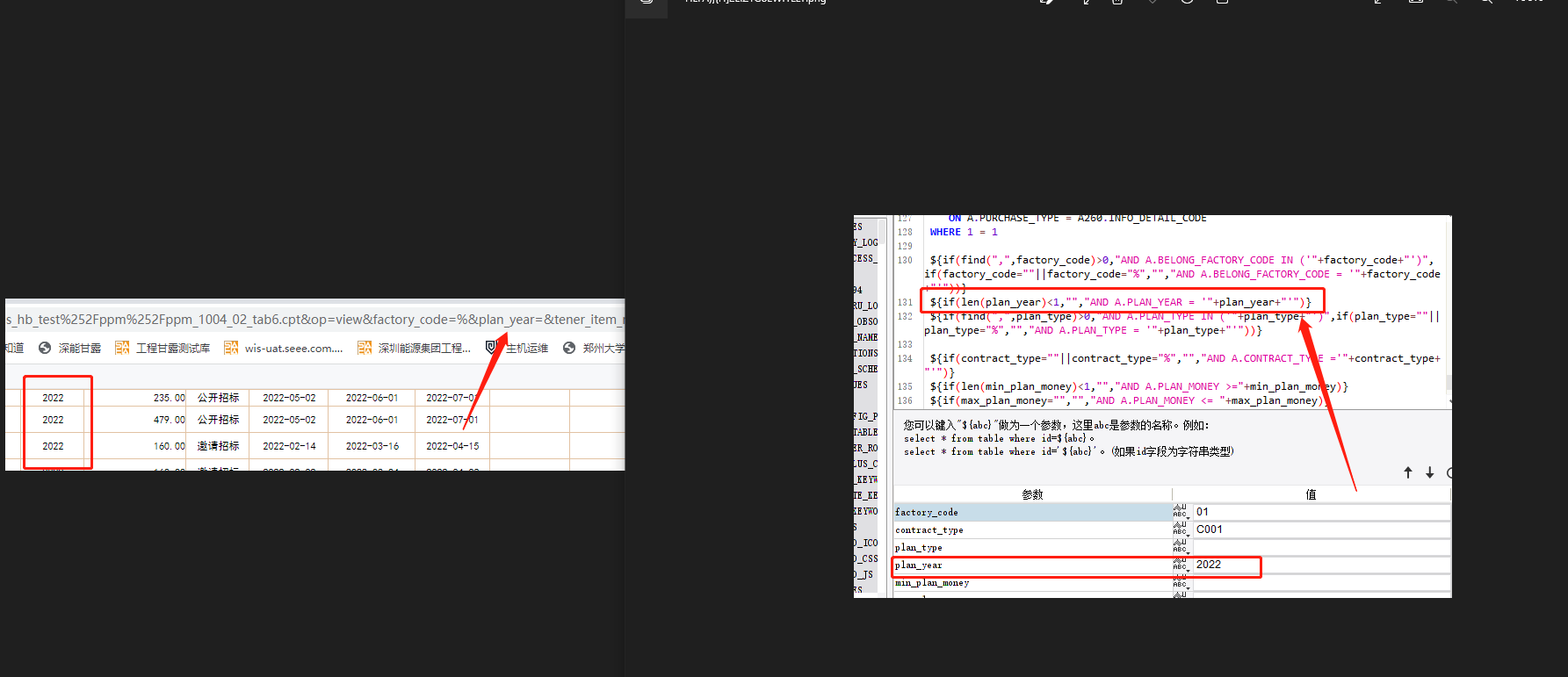Click help example select where id=${abc}
Viewport: 1568px width, 677px height.
pos(999,438)
